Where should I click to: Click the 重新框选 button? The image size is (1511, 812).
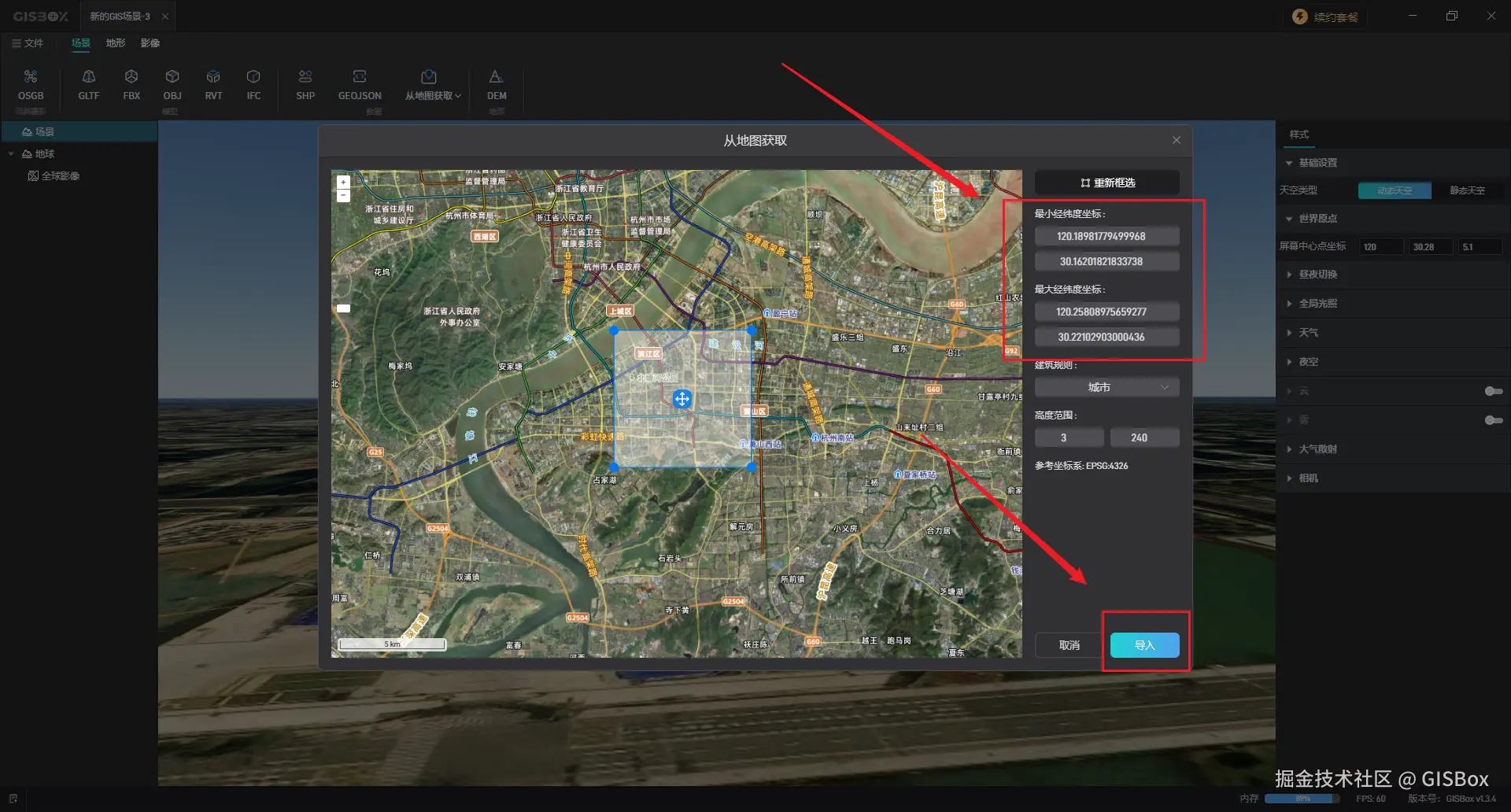pyautogui.click(x=1106, y=183)
